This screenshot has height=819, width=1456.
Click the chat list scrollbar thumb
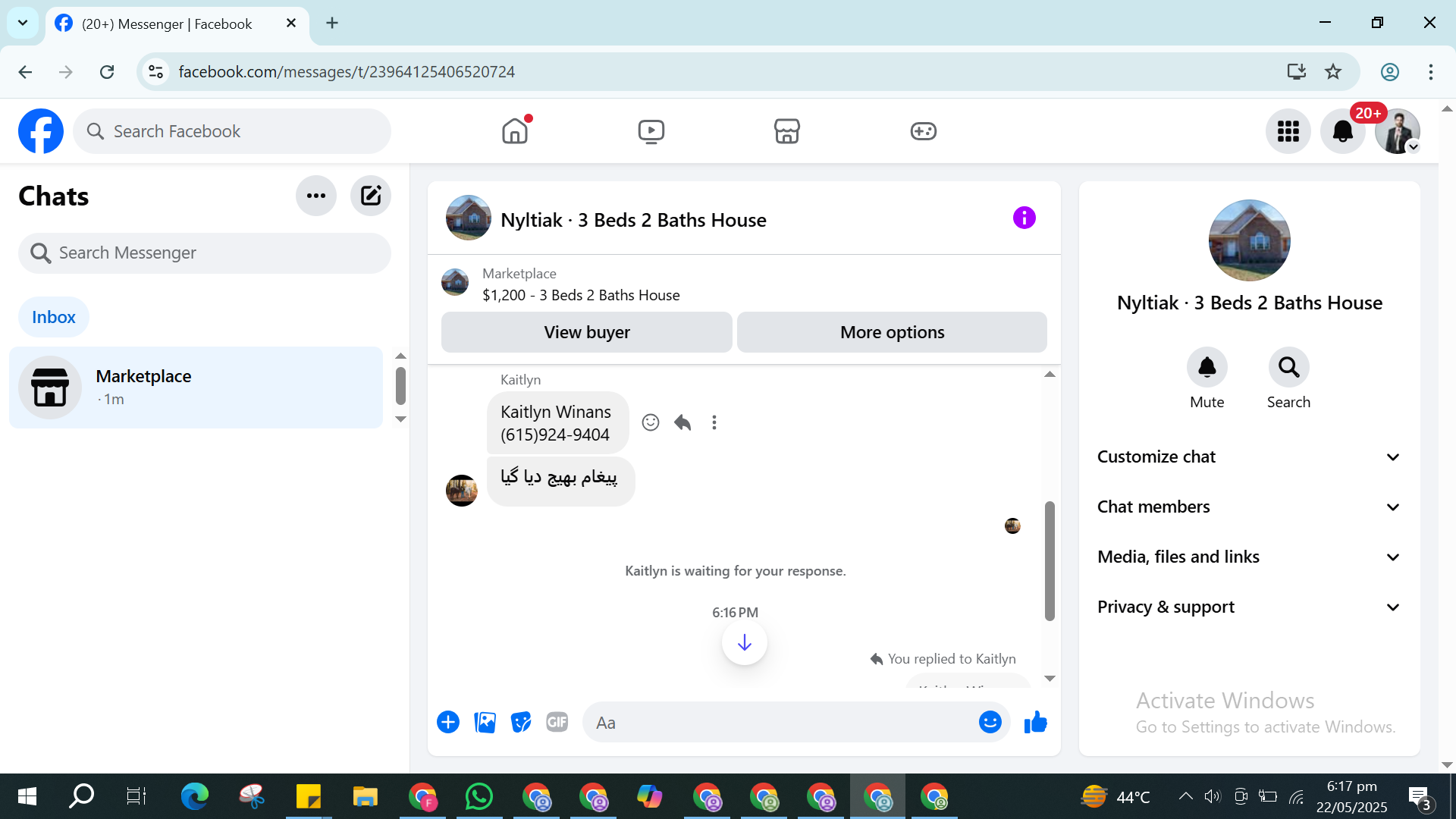coord(400,386)
